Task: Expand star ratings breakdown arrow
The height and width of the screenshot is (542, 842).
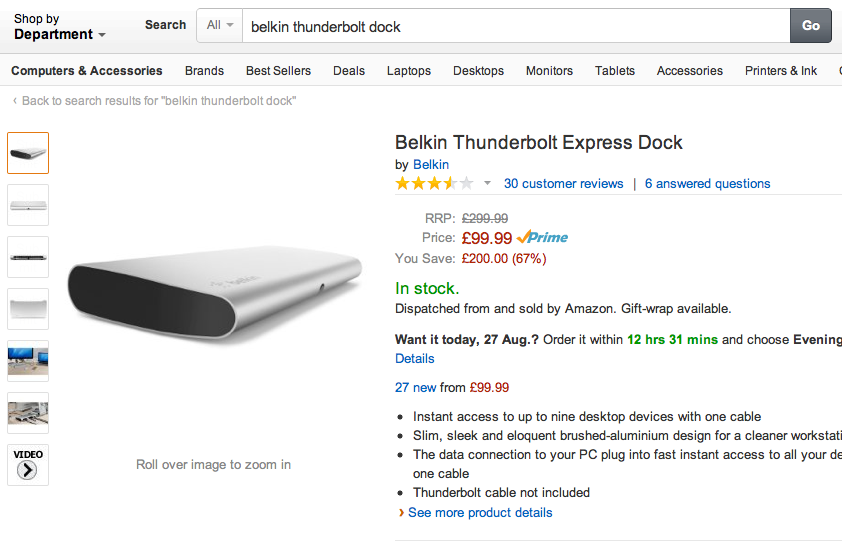Action: click(x=487, y=183)
